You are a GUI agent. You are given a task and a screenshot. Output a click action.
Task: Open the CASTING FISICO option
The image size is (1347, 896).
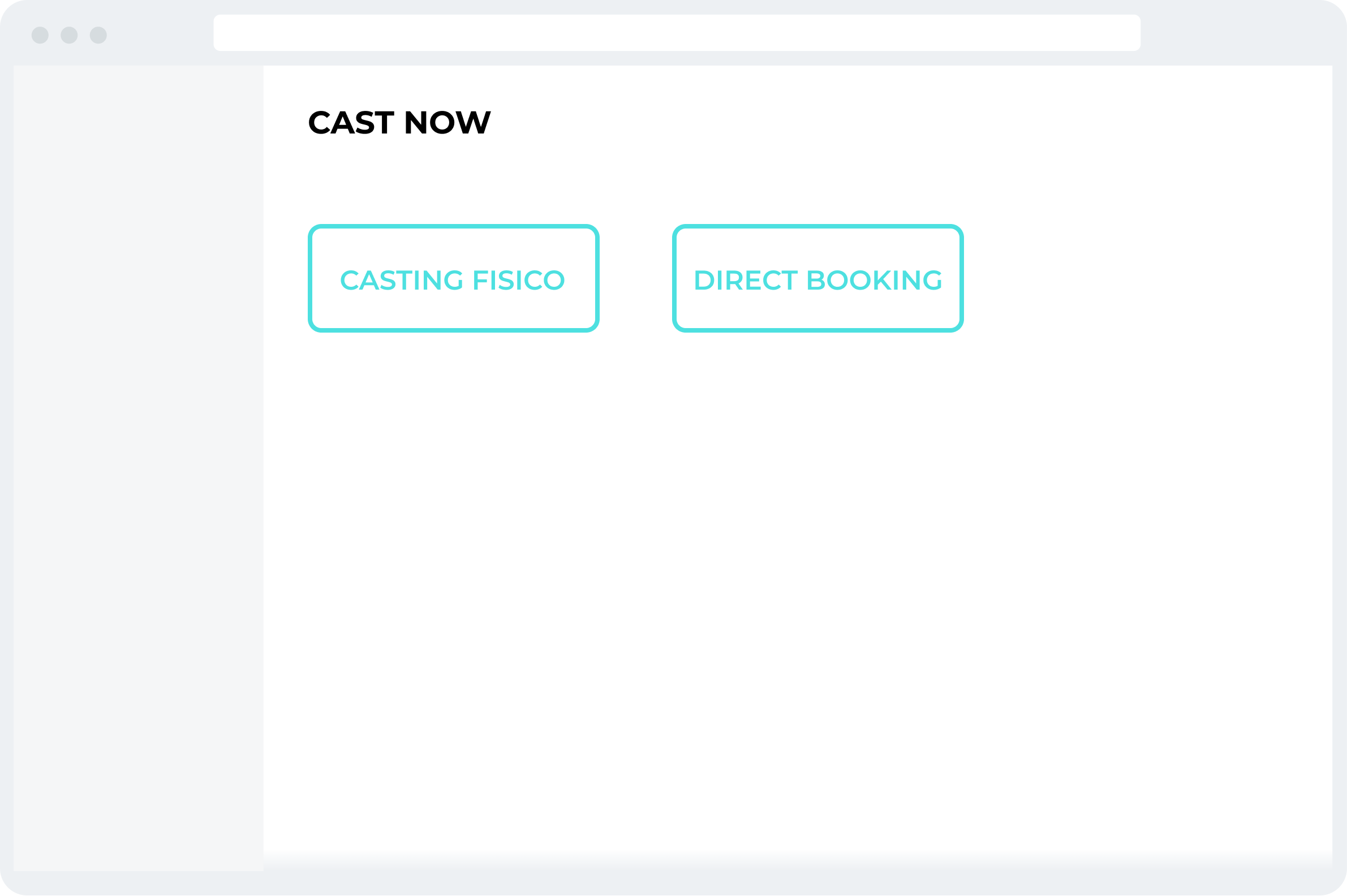pos(453,278)
